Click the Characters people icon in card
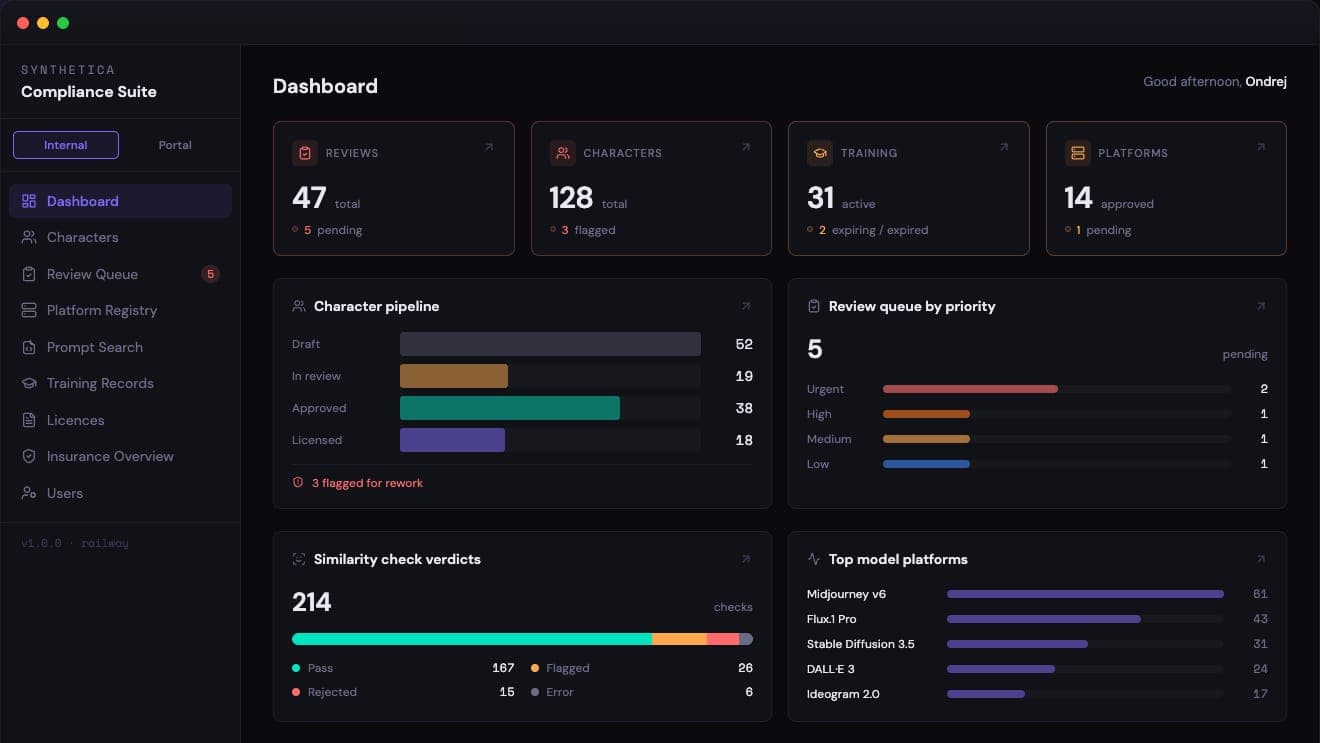This screenshot has width=1320, height=743. (x=563, y=153)
